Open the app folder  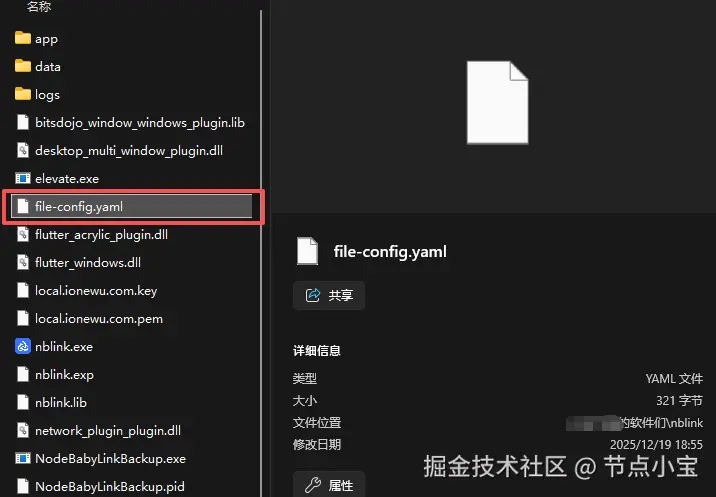[x=36, y=39]
